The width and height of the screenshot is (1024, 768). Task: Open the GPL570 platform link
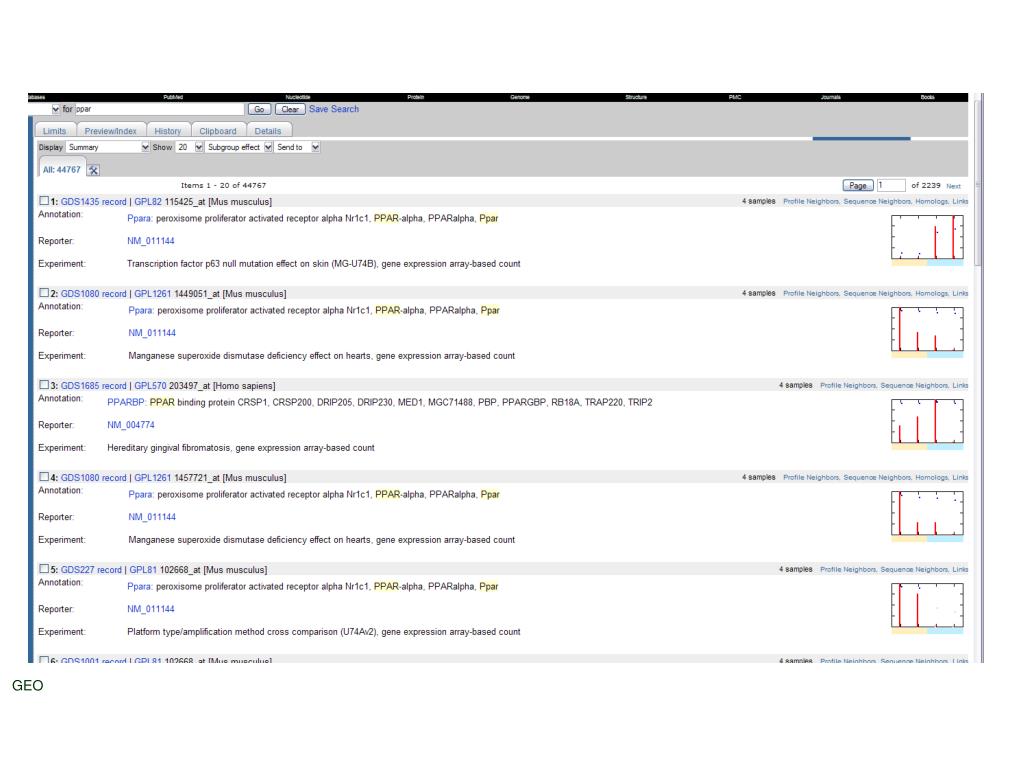click(150, 386)
